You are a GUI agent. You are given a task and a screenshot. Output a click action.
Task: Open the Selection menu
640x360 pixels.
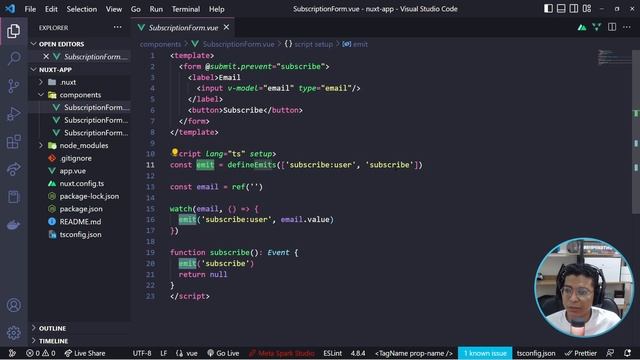[x=82, y=9]
